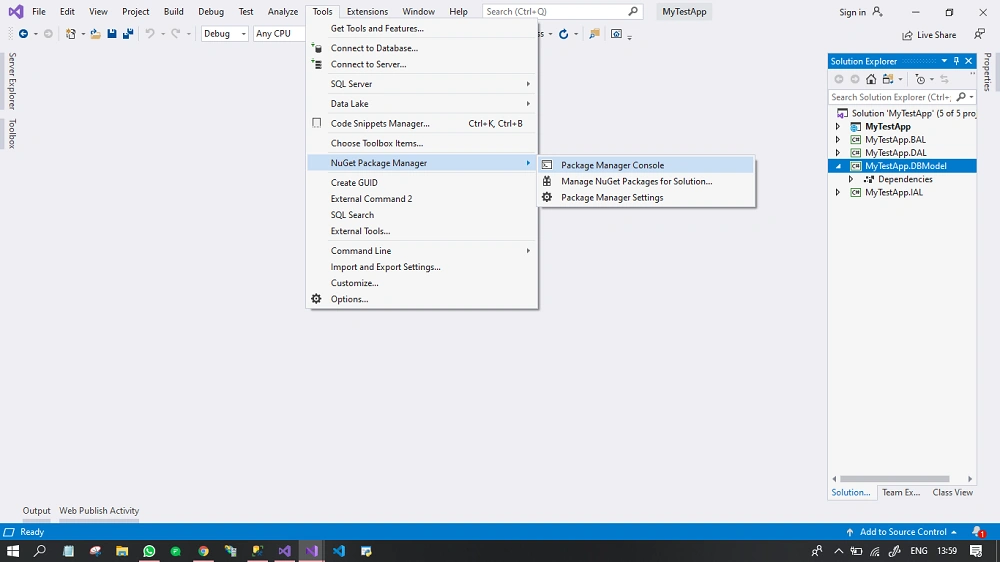Switch to the Class View tab
This screenshot has height=562, width=1000.
pyautogui.click(x=952, y=492)
